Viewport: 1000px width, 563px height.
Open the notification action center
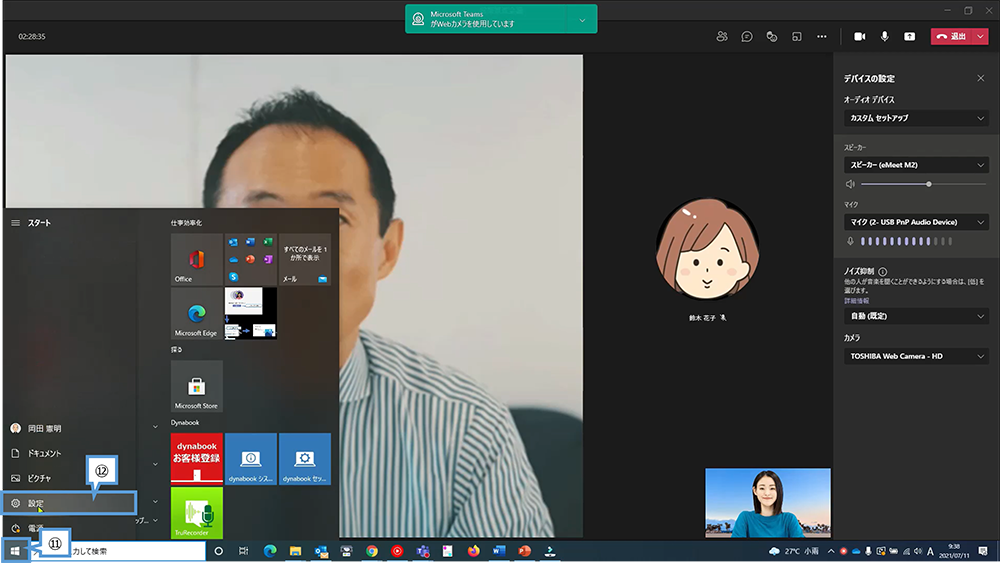coord(983,551)
